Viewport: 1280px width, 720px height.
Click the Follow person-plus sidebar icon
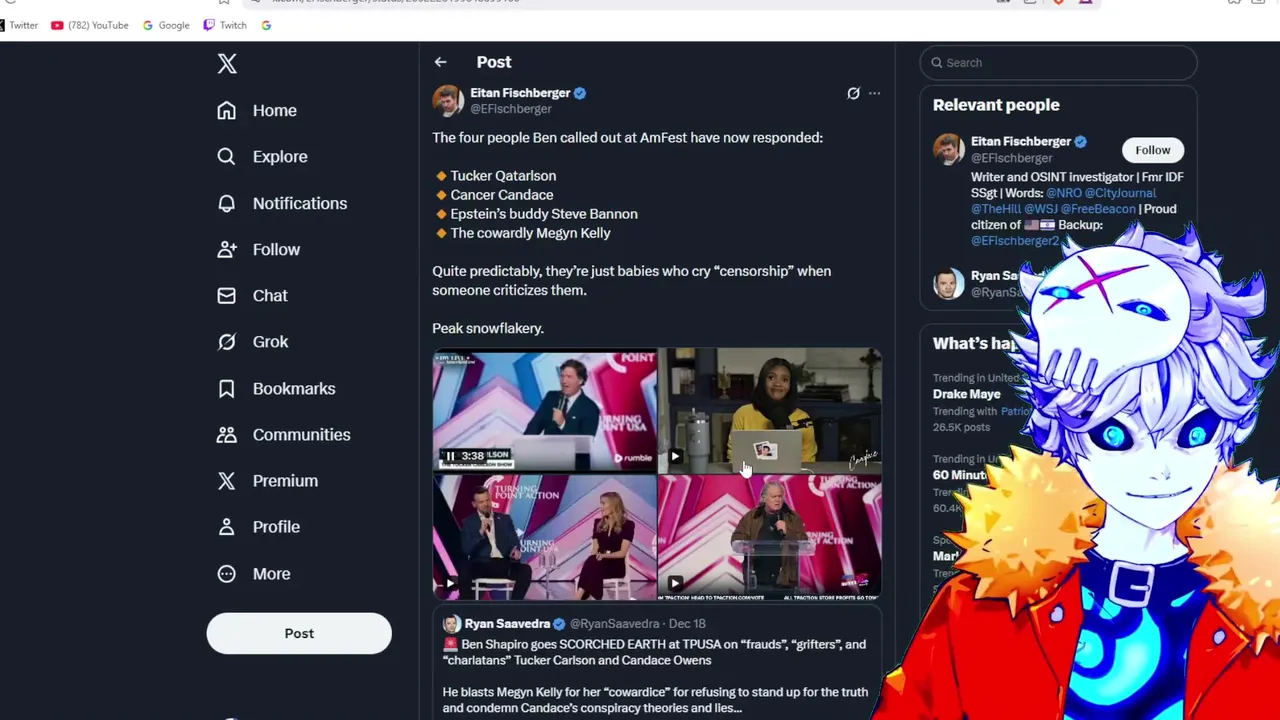point(227,249)
